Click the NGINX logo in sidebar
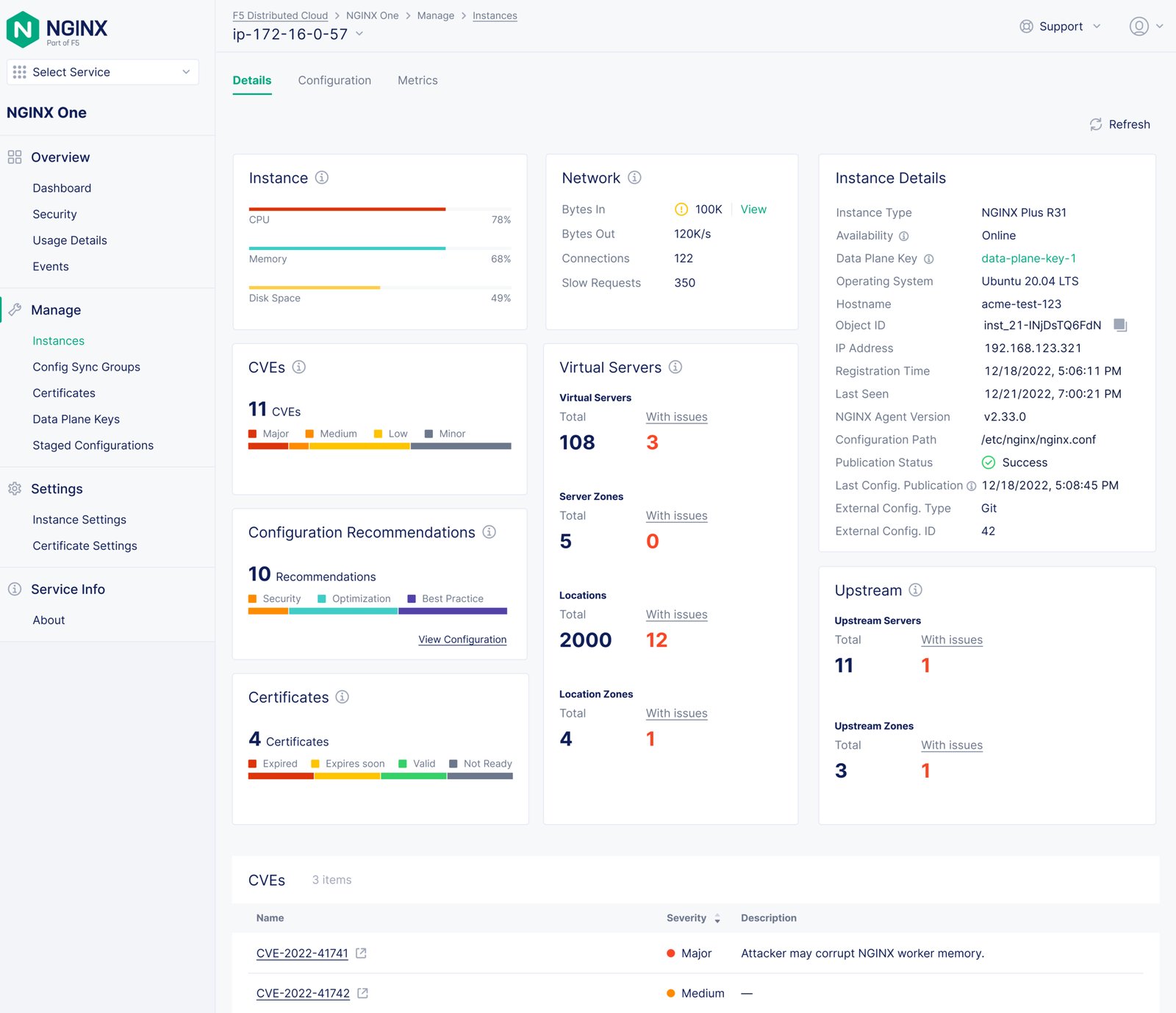This screenshot has height=1013, width=1176. click(57, 29)
